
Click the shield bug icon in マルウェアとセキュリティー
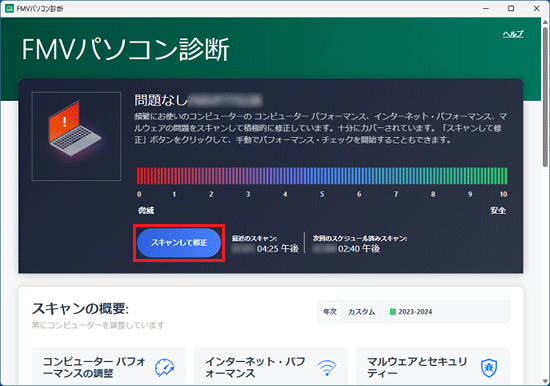(x=489, y=367)
